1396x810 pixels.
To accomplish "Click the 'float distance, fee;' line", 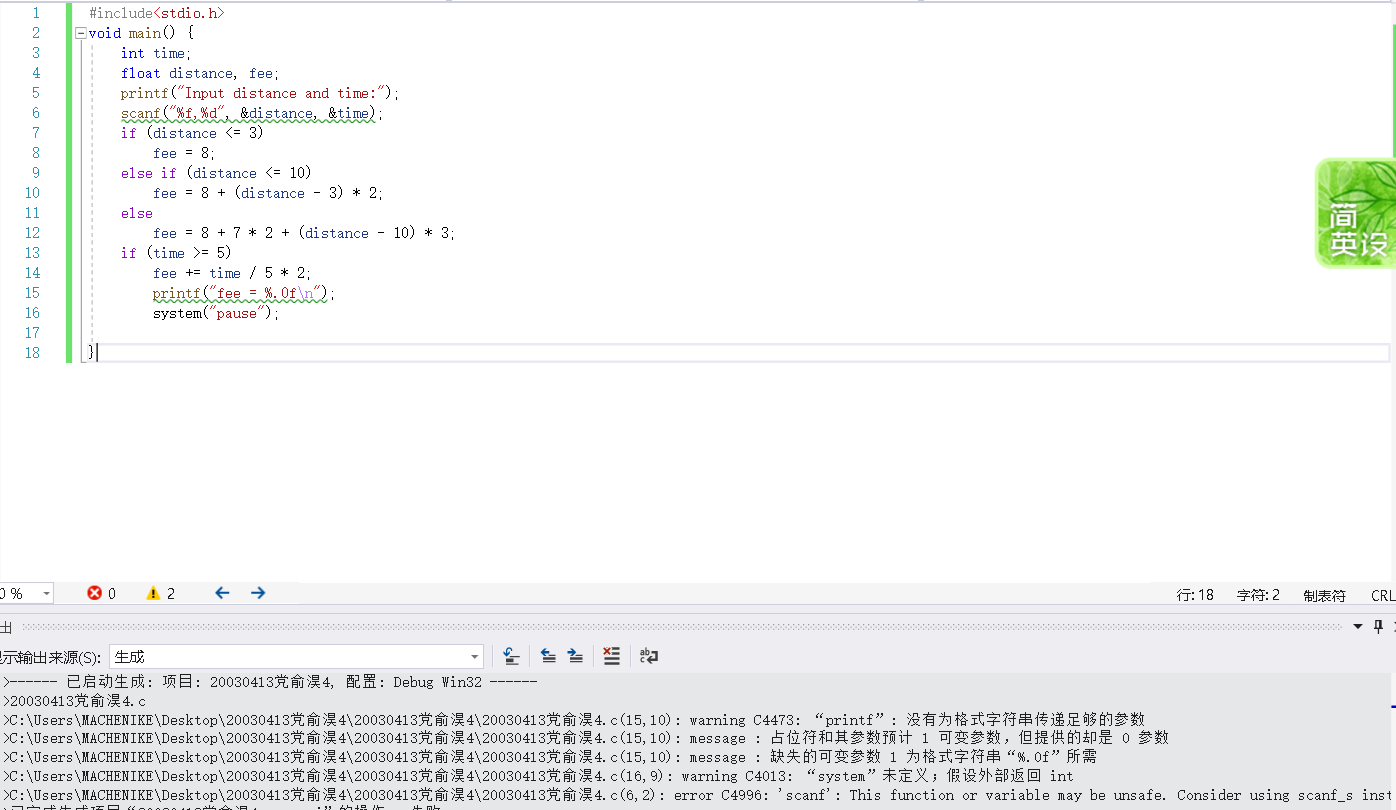I will coord(200,73).
